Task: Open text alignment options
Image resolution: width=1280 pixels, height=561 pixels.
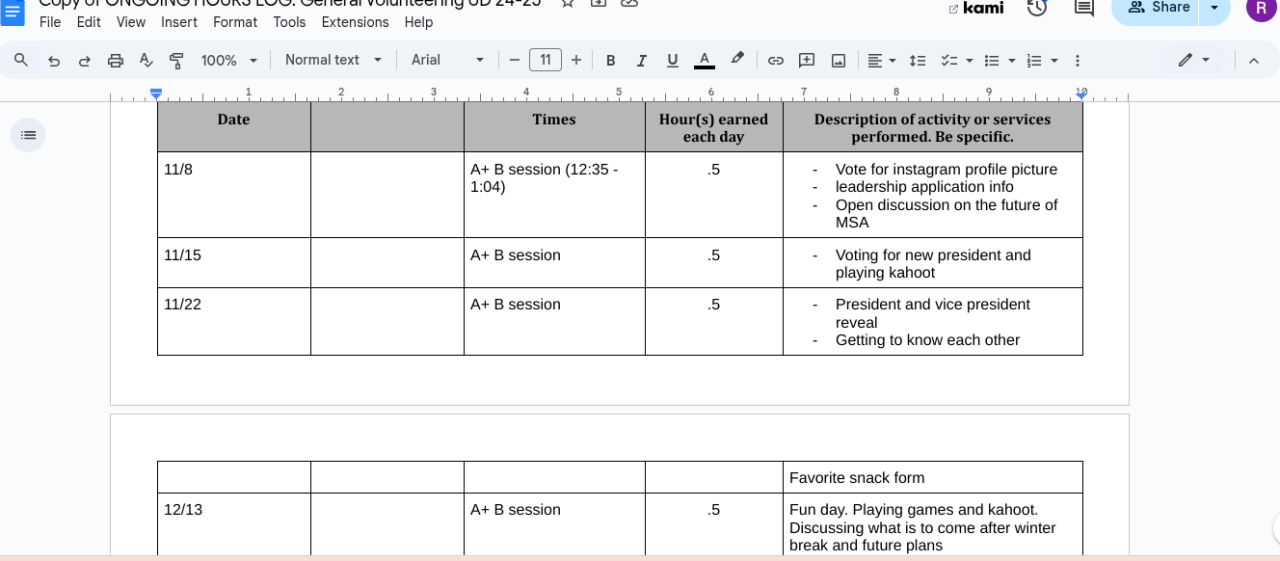Action: click(x=881, y=60)
